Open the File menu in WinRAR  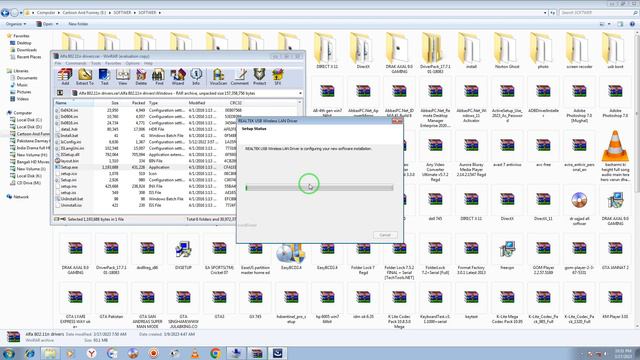click(x=58, y=63)
